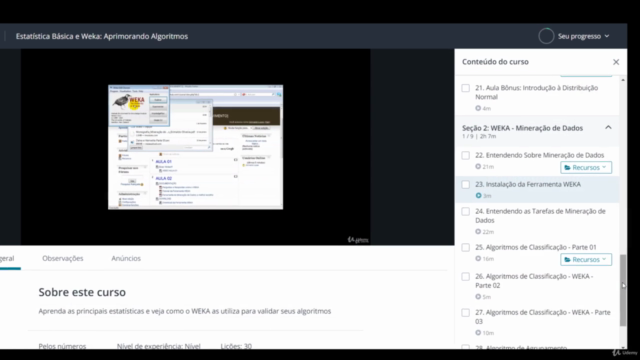
Task: Close the Conteúdo do curso panel
Action: 616,62
